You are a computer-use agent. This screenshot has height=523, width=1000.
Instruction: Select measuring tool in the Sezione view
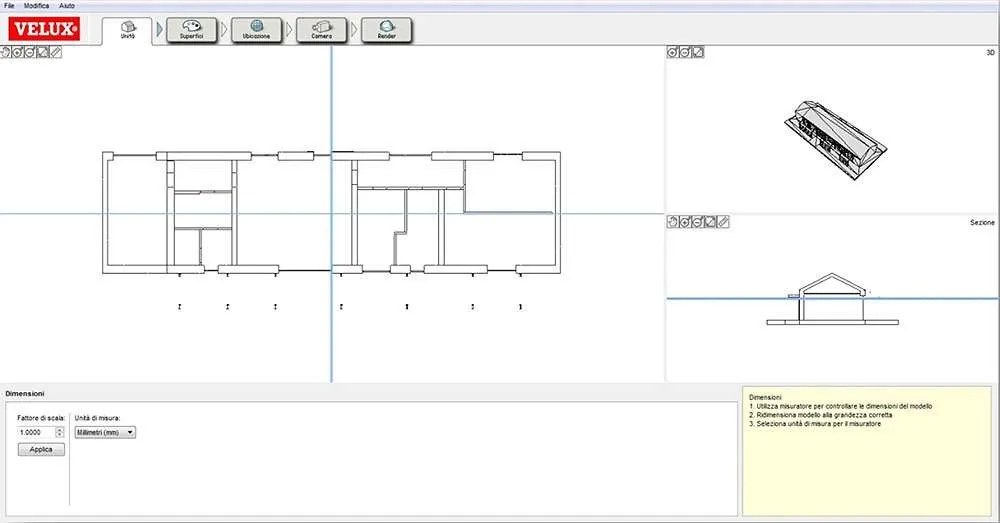point(723,222)
